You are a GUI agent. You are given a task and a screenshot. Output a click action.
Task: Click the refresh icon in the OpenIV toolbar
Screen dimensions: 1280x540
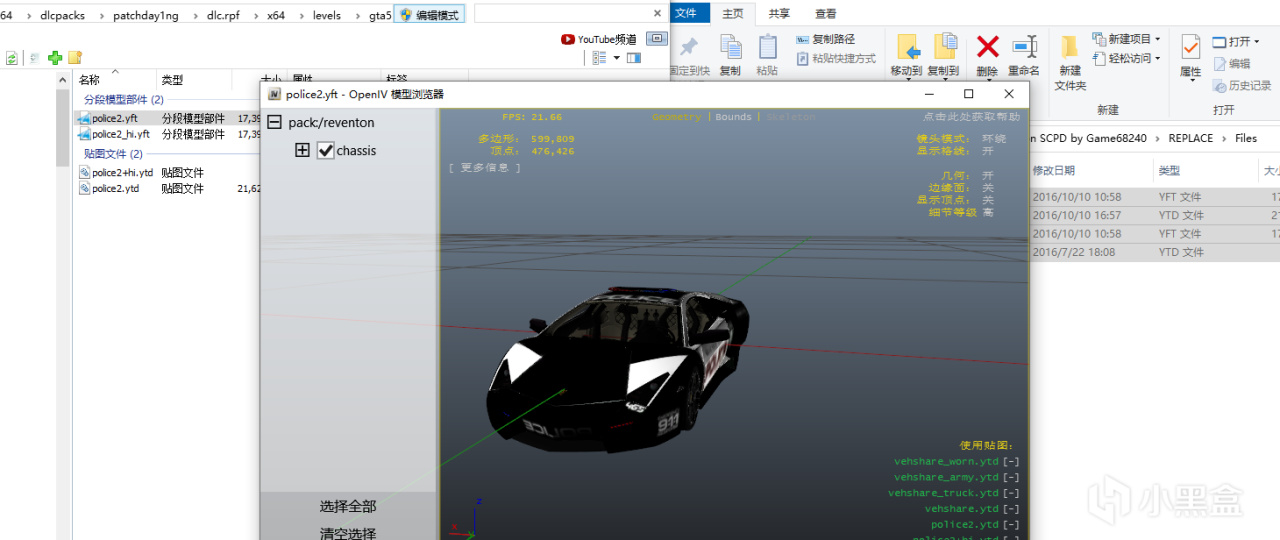tap(11, 58)
